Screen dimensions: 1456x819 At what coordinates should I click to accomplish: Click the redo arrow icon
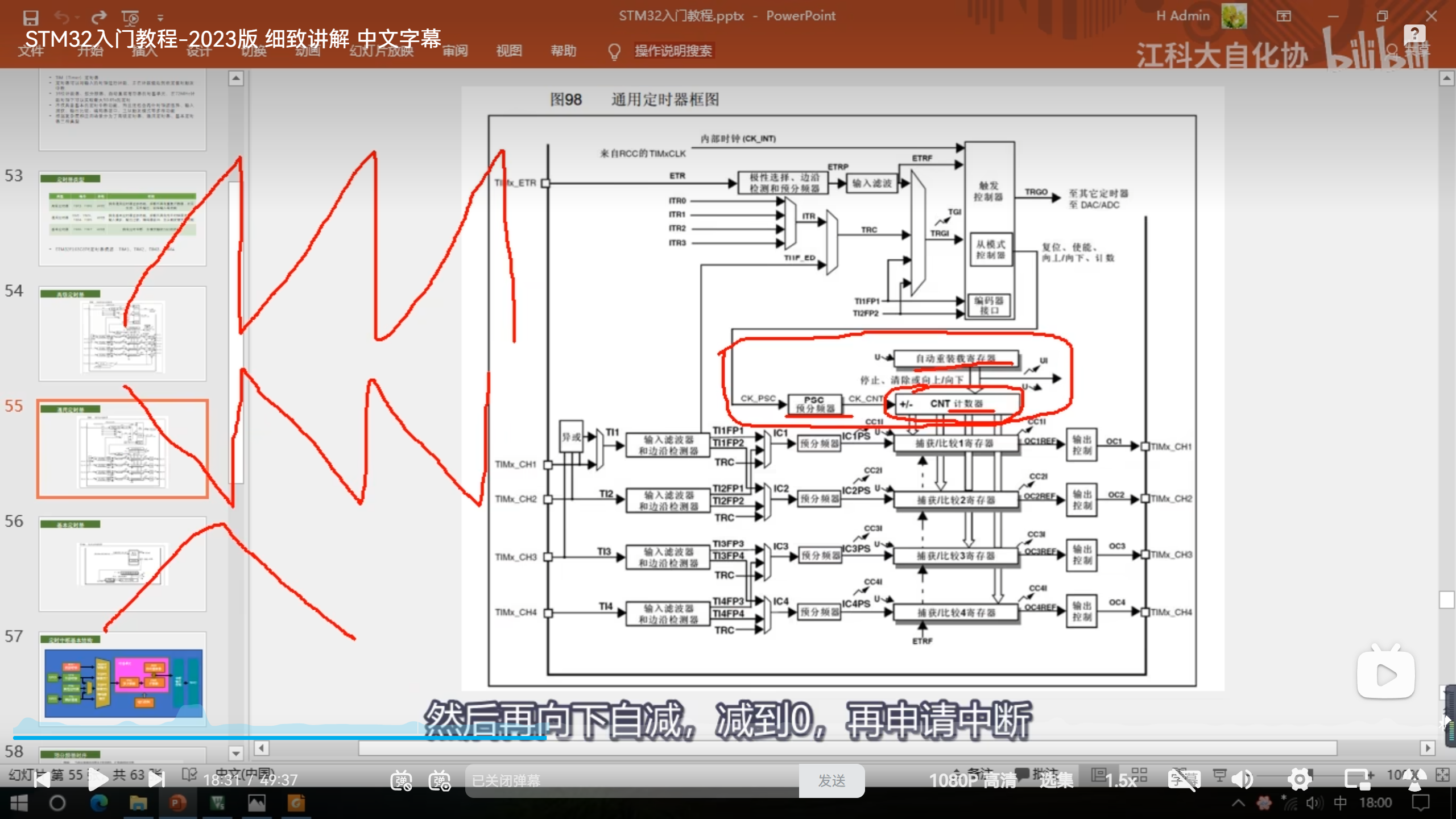(99, 17)
